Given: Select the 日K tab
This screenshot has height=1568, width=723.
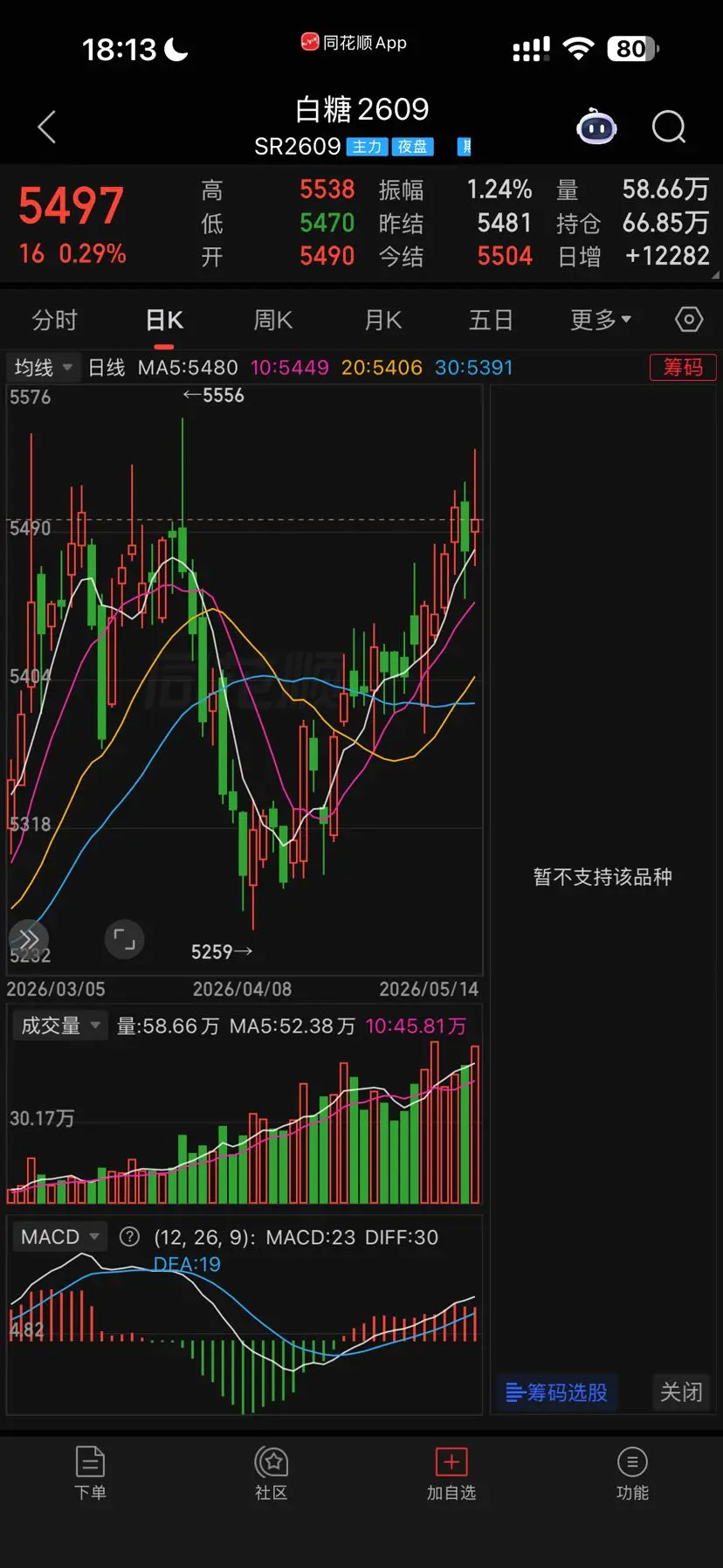Looking at the screenshot, I should click(x=164, y=321).
